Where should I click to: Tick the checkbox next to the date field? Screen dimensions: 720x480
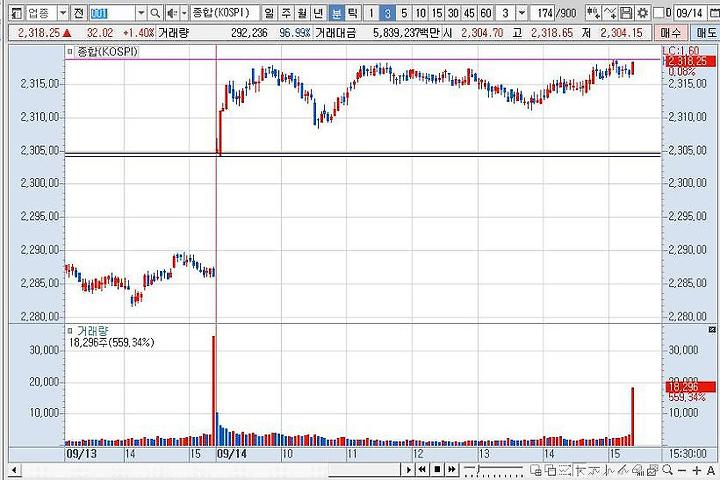coord(659,13)
